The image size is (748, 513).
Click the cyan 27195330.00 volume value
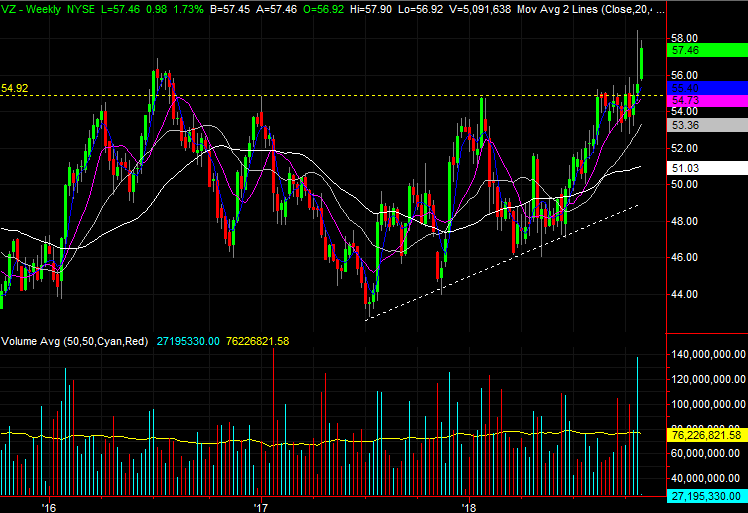coord(188,341)
